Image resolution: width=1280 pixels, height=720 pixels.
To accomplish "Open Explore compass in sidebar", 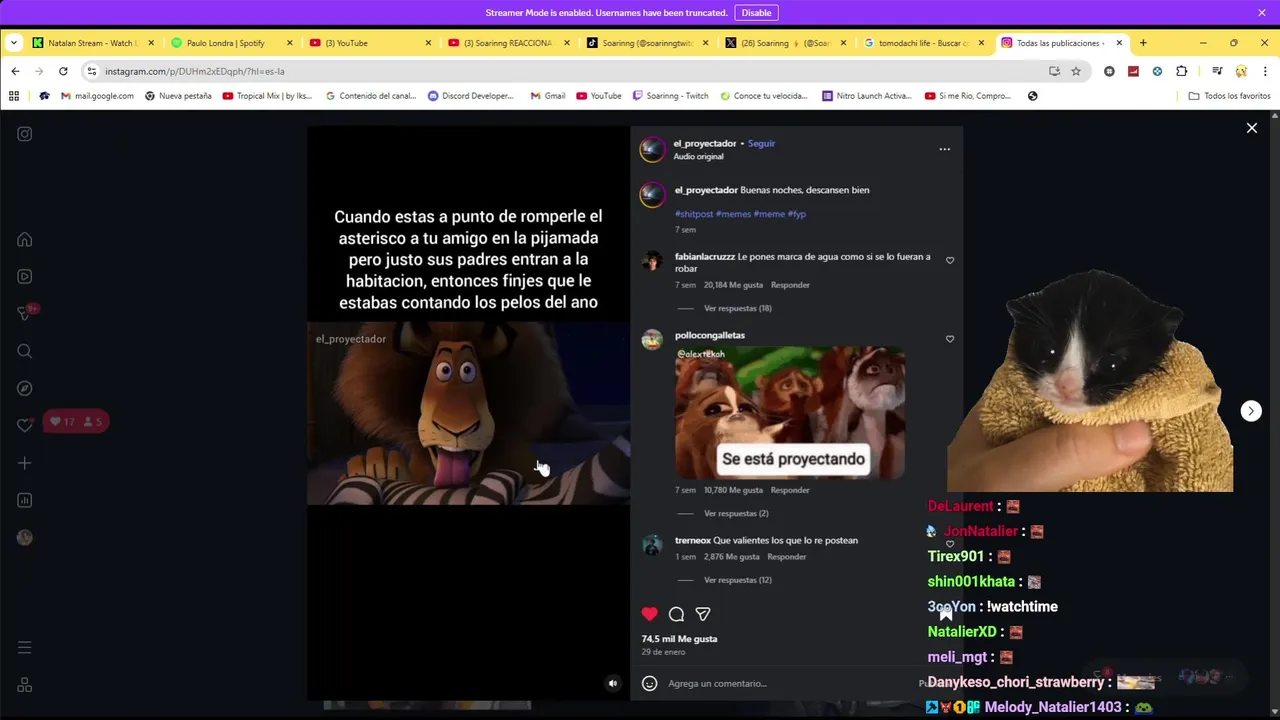I will click(x=25, y=388).
